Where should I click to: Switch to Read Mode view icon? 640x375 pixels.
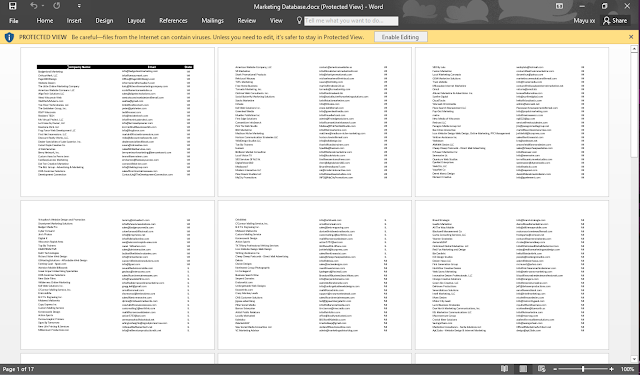[505, 369]
